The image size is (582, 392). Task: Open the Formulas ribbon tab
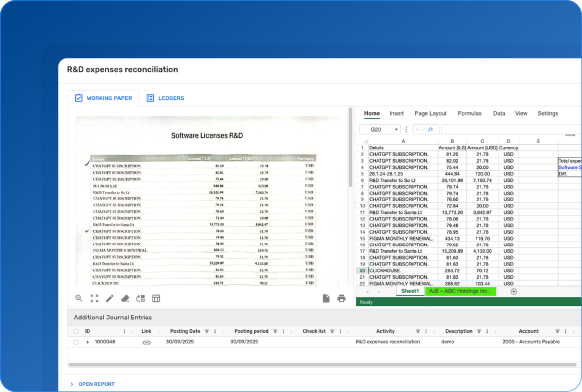470,113
